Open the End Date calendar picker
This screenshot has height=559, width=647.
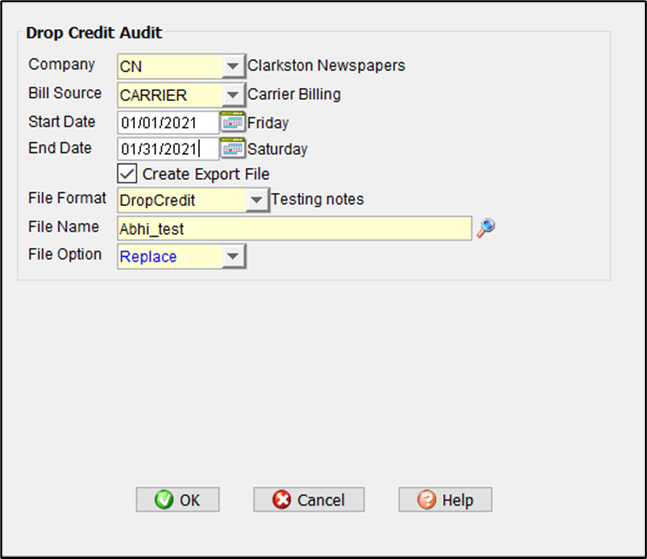tap(232, 149)
